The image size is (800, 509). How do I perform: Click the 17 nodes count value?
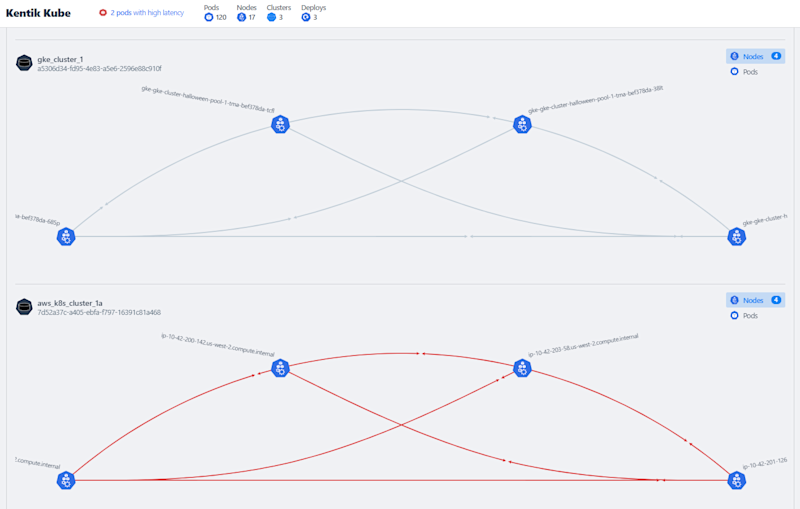pos(252,17)
